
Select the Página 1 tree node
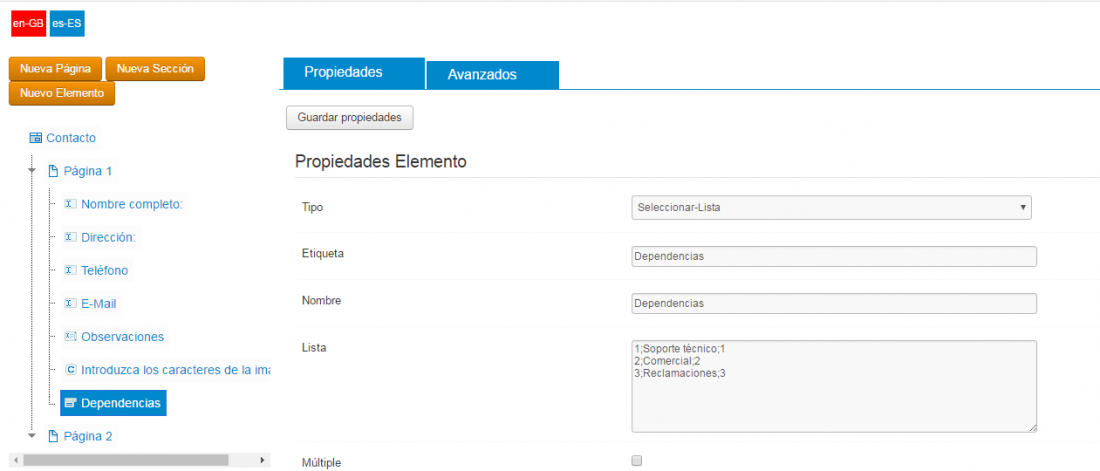coord(88,171)
